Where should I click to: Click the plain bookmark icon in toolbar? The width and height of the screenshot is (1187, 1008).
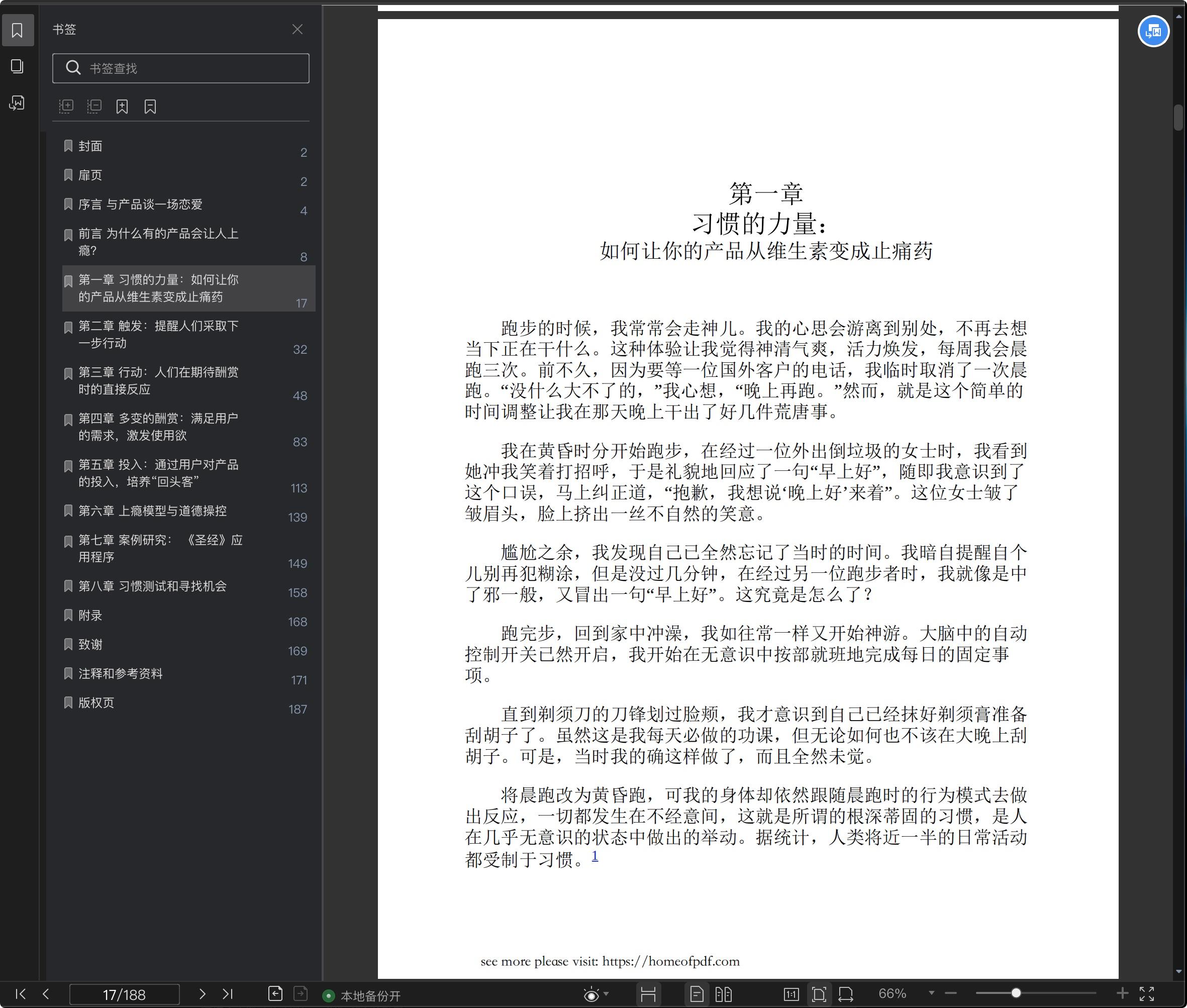[150, 107]
